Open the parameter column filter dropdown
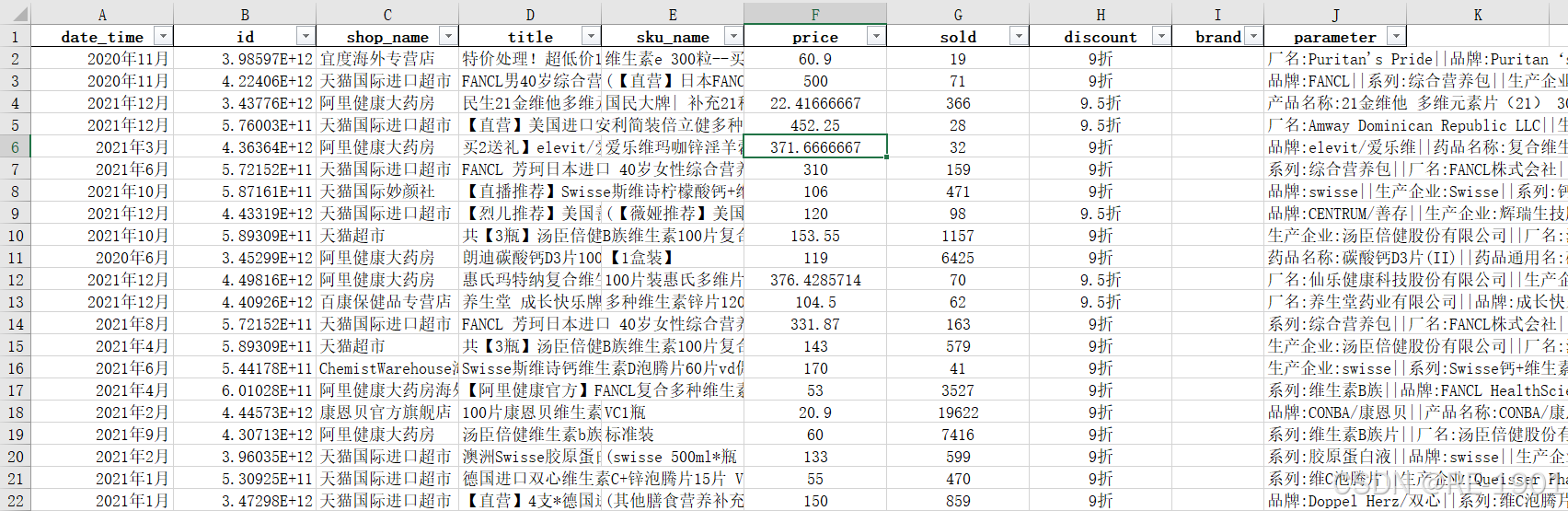1568x511 pixels. coord(1396,37)
